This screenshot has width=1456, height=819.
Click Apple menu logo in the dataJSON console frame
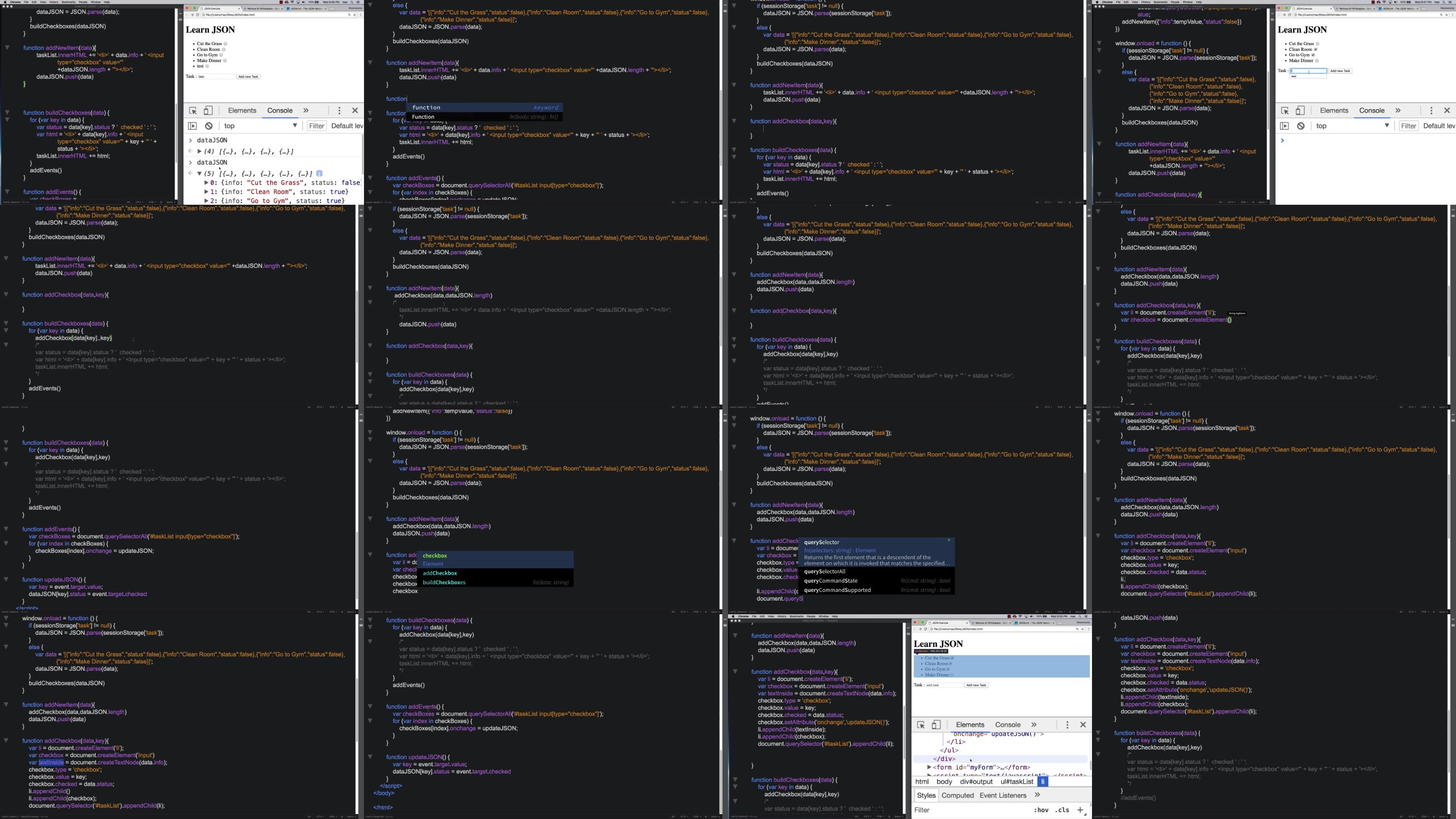click(4, 2)
